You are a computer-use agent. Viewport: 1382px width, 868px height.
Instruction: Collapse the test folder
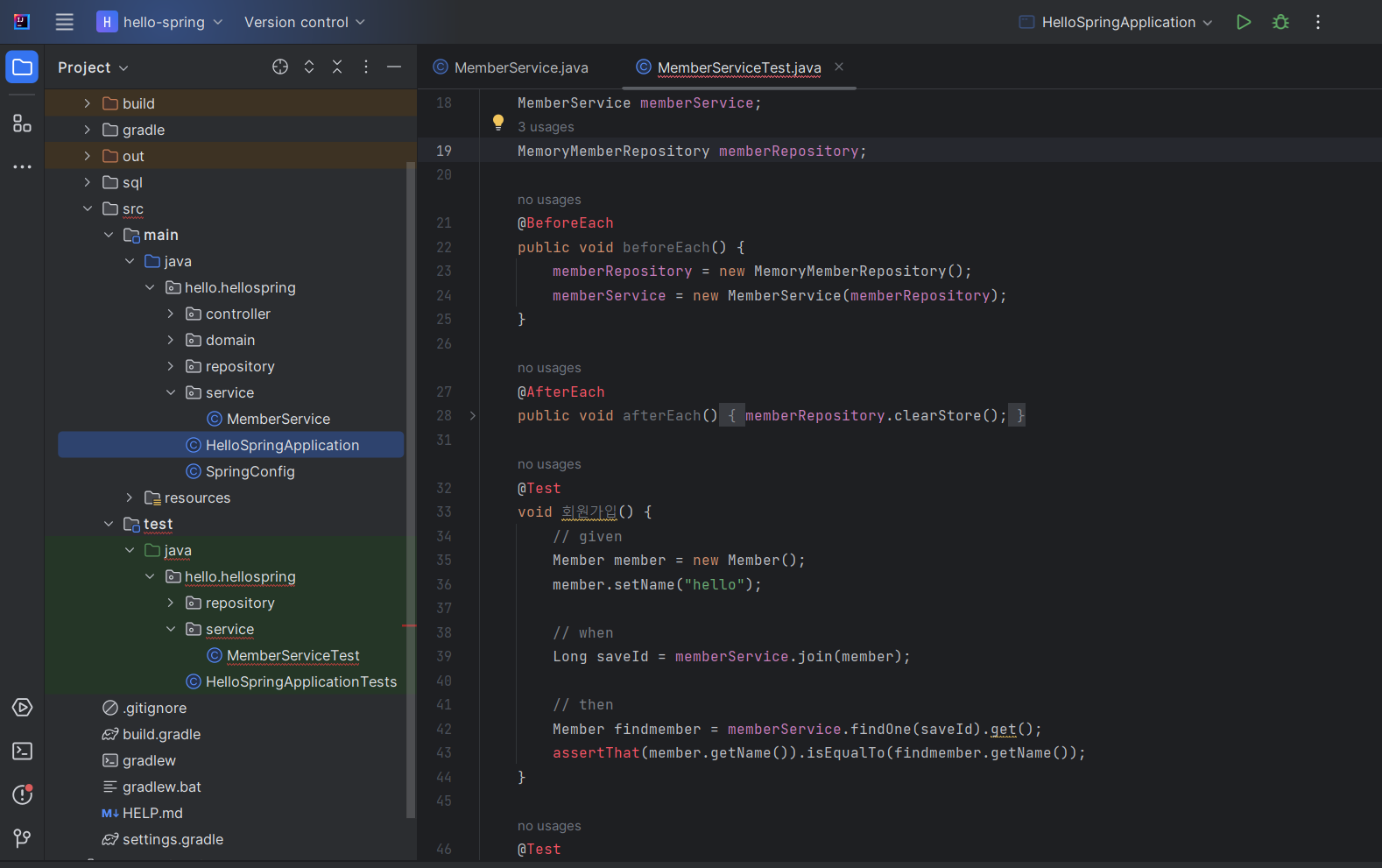point(108,524)
